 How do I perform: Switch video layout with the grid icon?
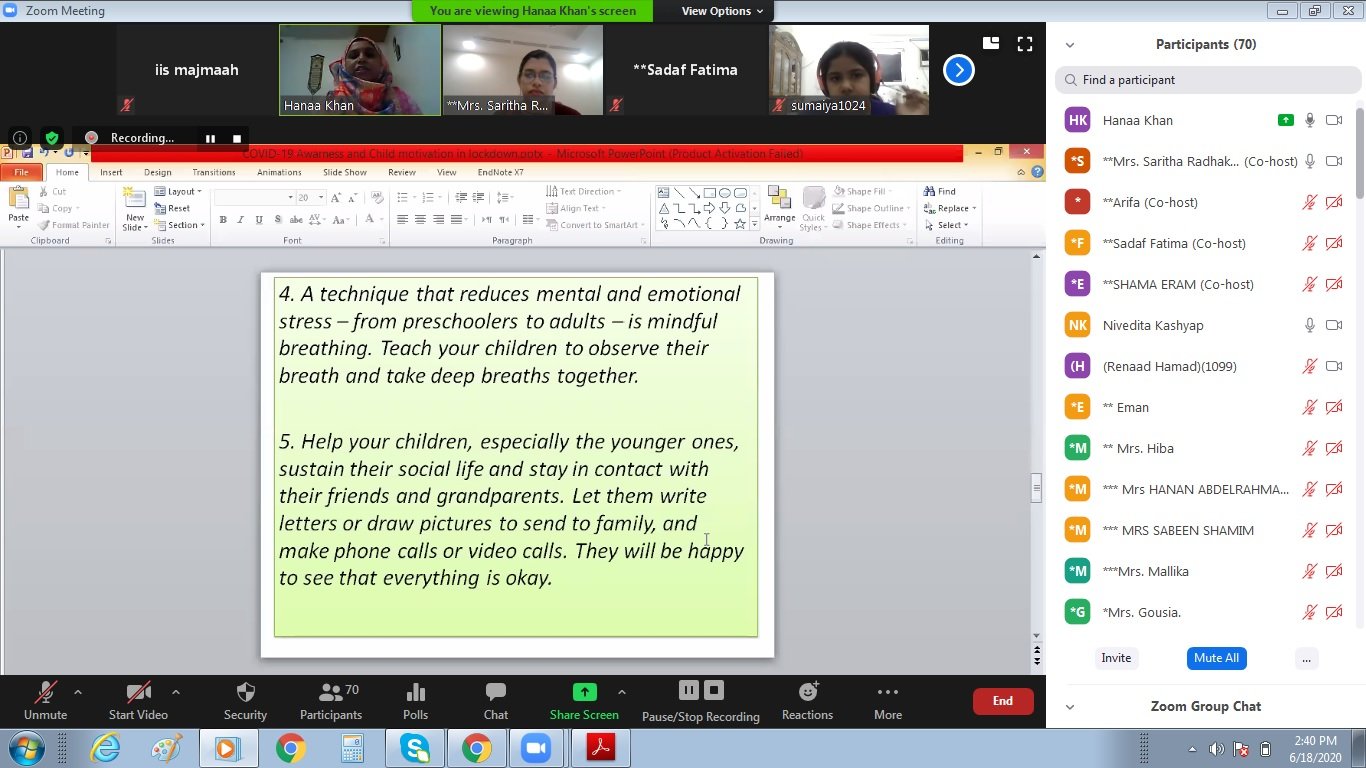pos(991,43)
